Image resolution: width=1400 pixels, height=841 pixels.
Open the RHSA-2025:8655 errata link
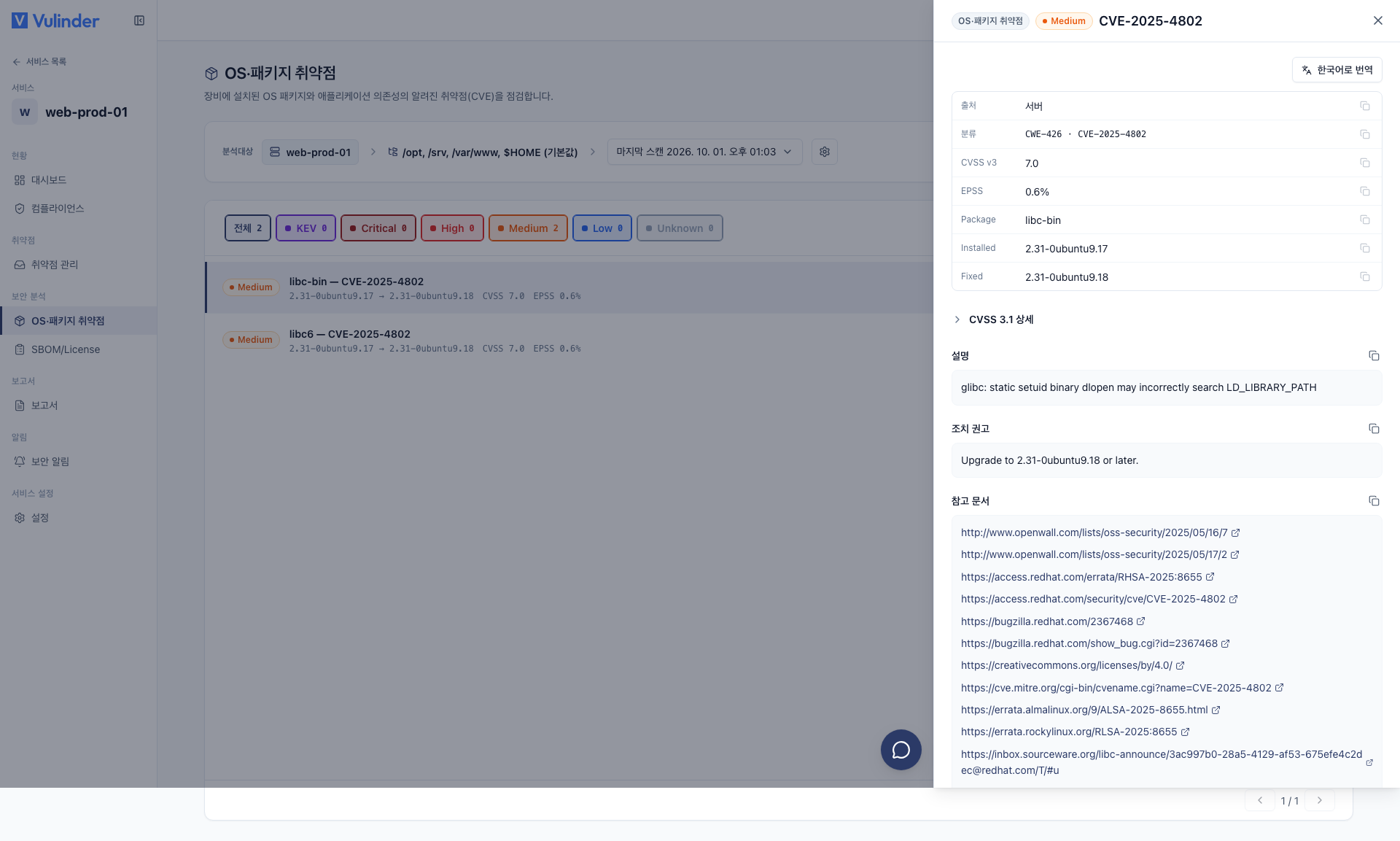click(1087, 577)
